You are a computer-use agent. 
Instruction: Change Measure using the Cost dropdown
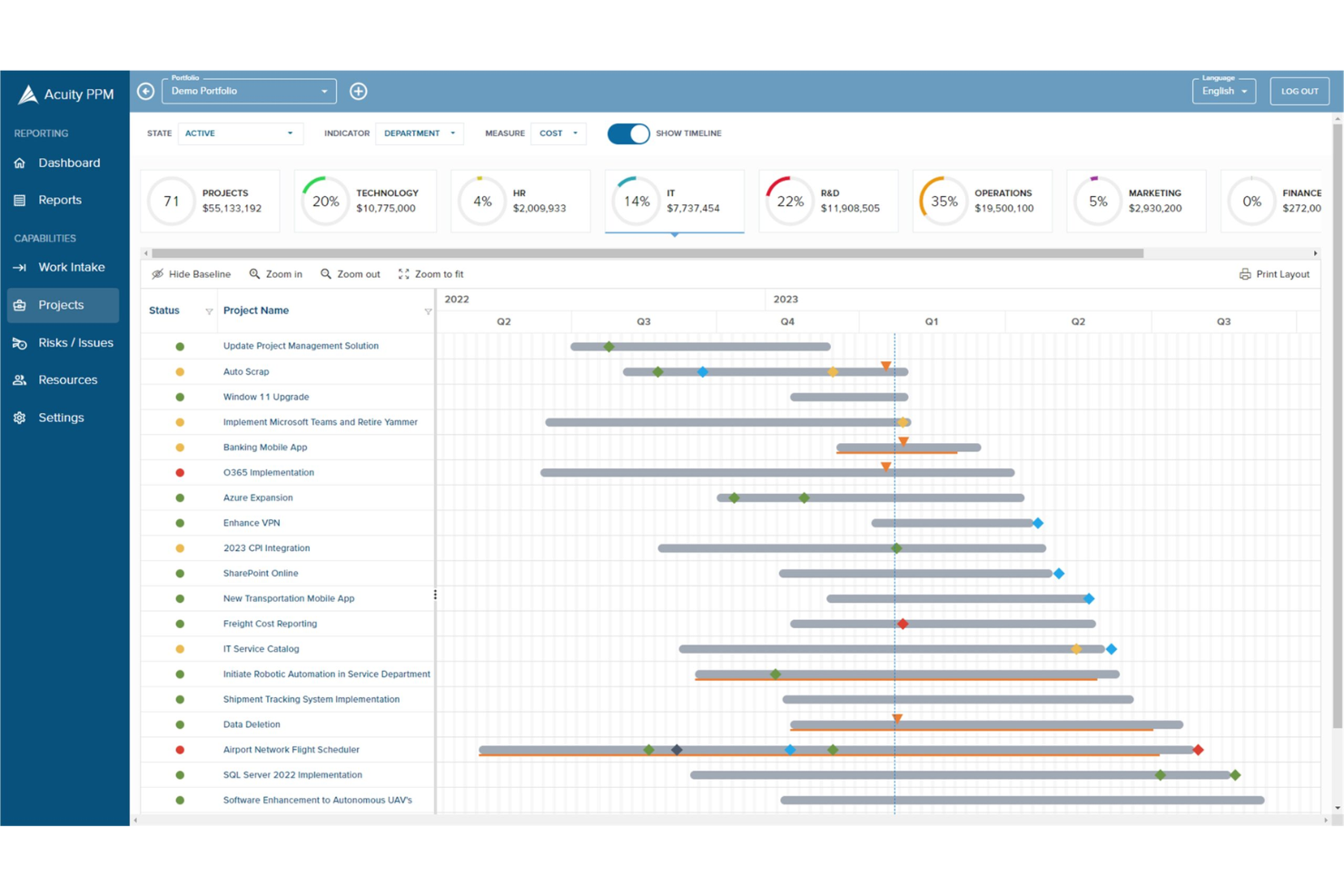[x=558, y=133]
